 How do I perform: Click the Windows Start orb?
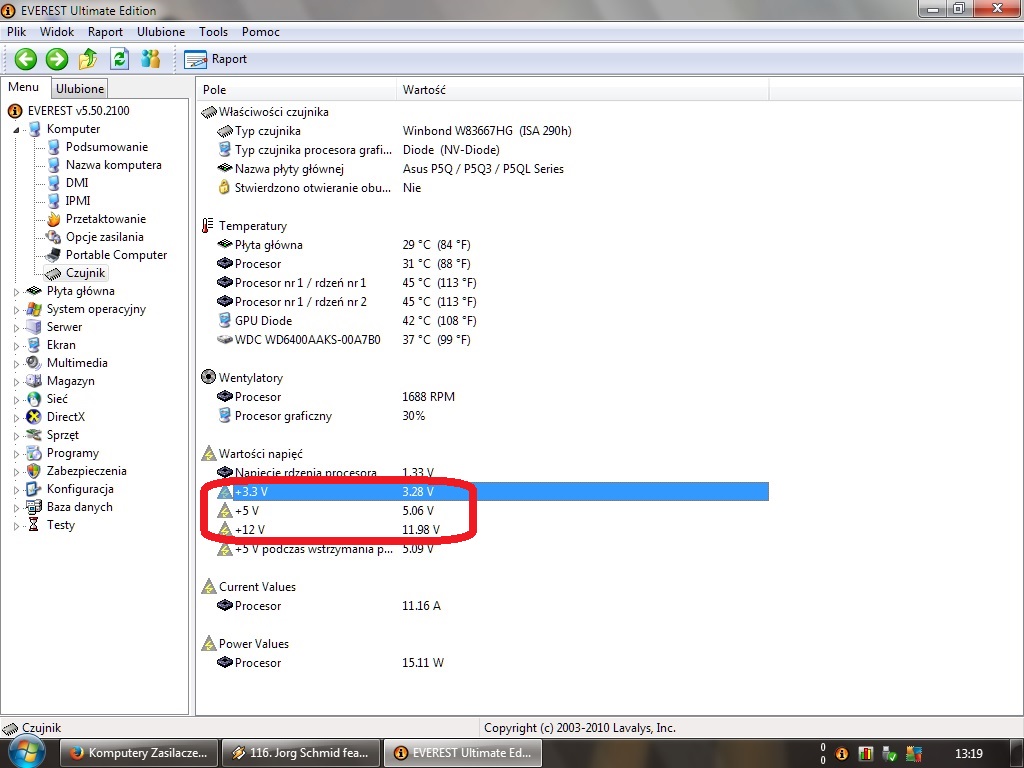(26, 752)
